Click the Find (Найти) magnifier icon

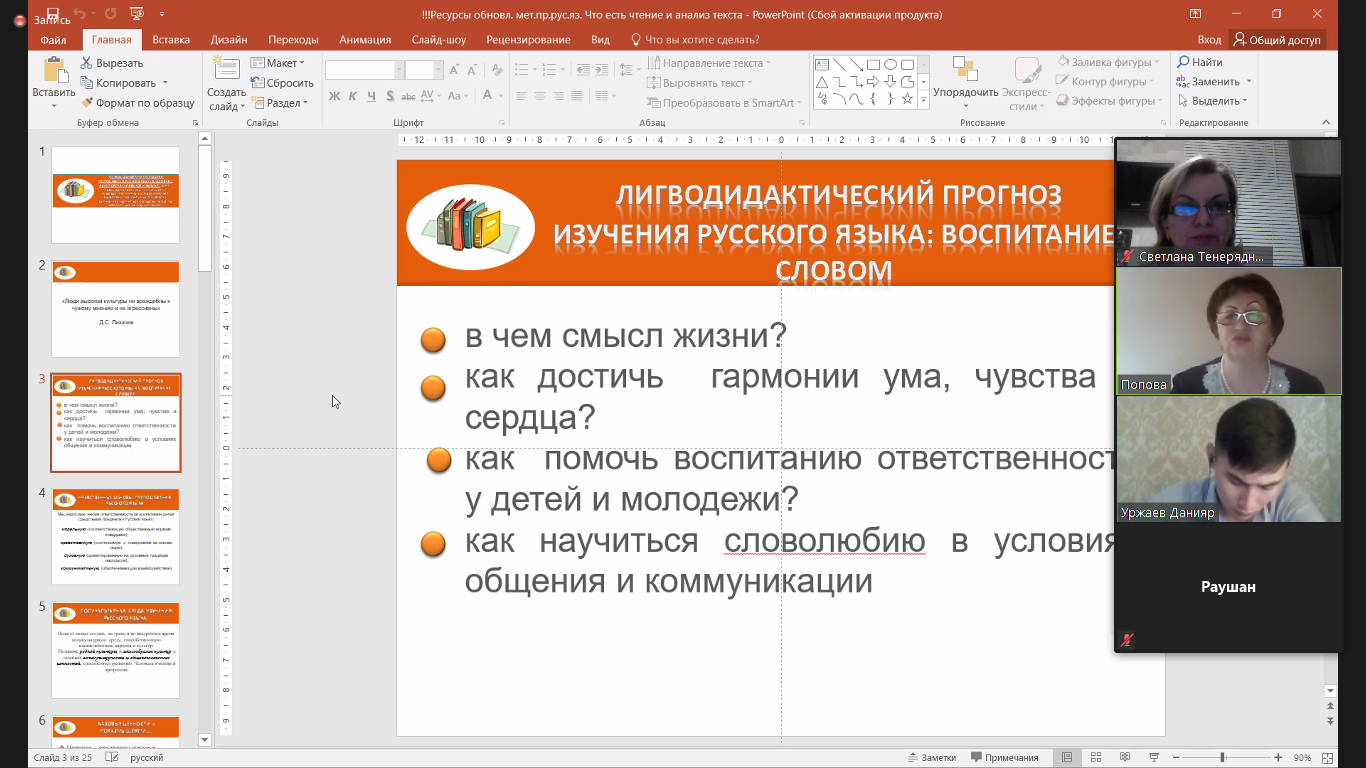(x=1183, y=62)
